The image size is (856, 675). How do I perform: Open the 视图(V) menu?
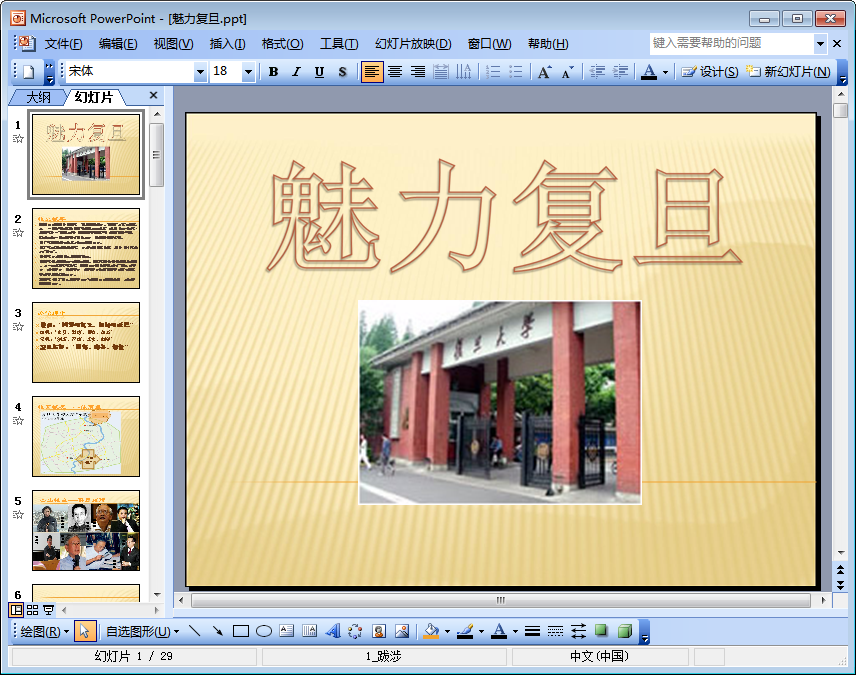click(x=173, y=44)
